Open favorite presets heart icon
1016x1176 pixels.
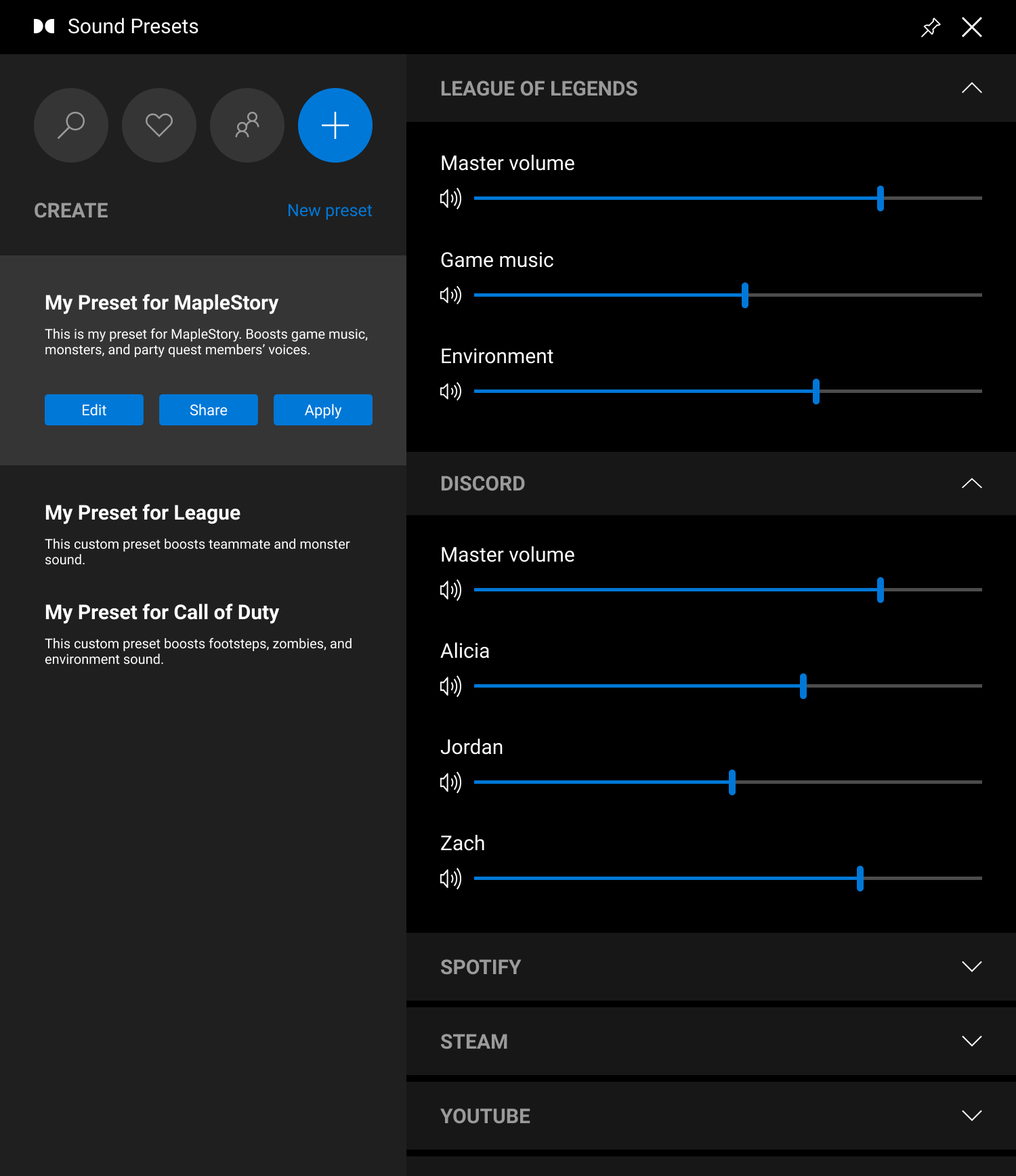[x=159, y=125]
